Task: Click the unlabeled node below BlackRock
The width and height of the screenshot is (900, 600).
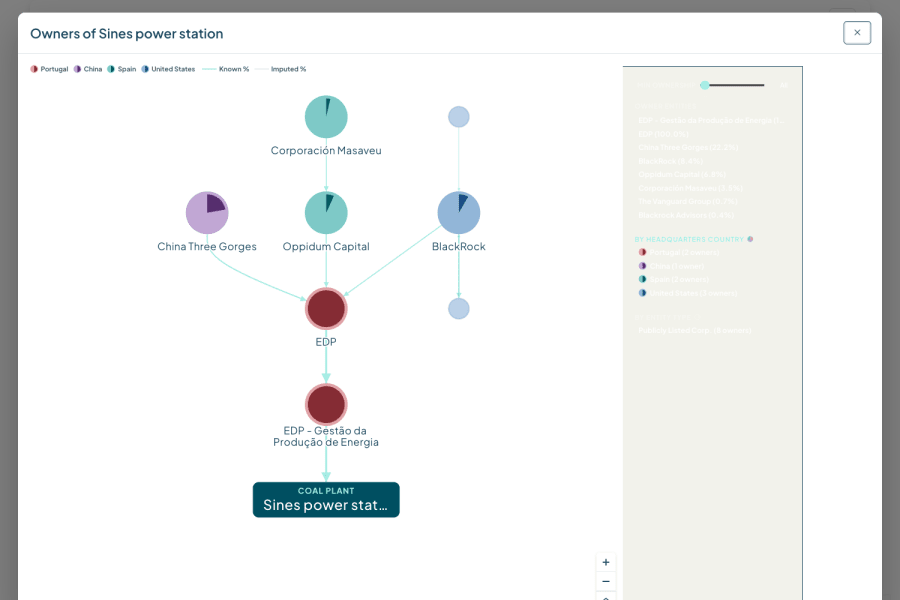Action: click(x=459, y=309)
